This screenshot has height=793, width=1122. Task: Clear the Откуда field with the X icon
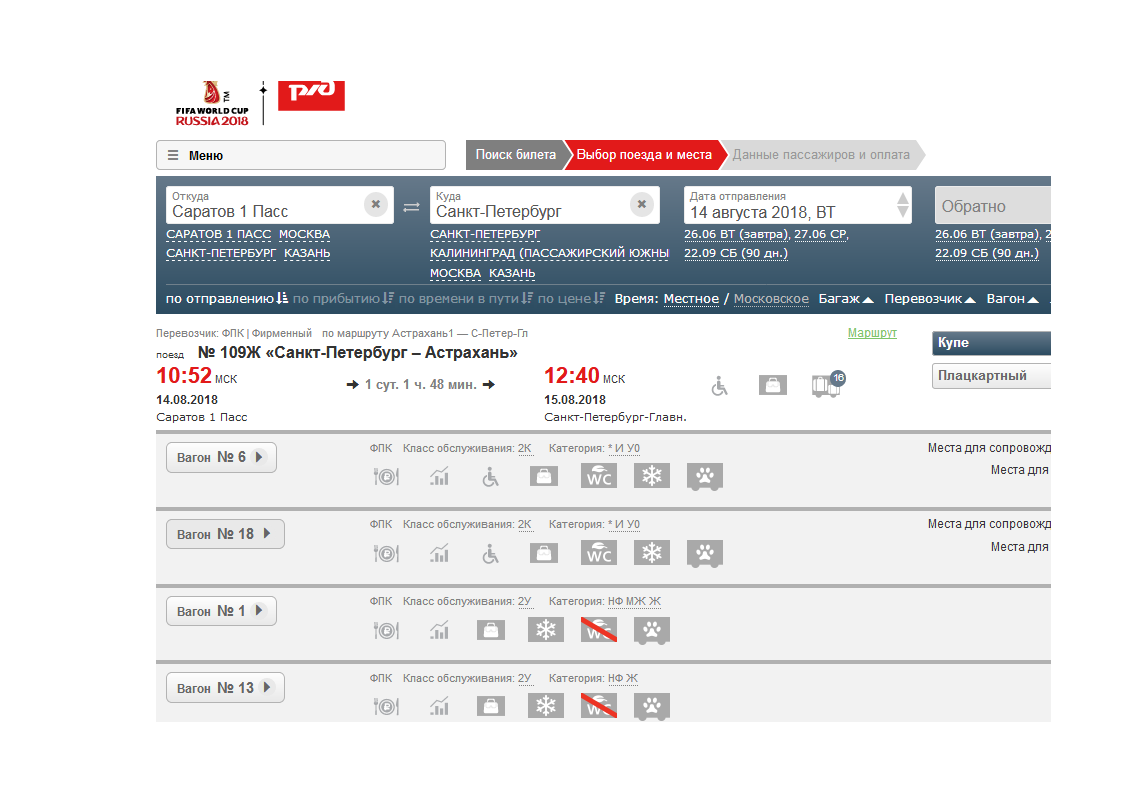click(x=376, y=204)
